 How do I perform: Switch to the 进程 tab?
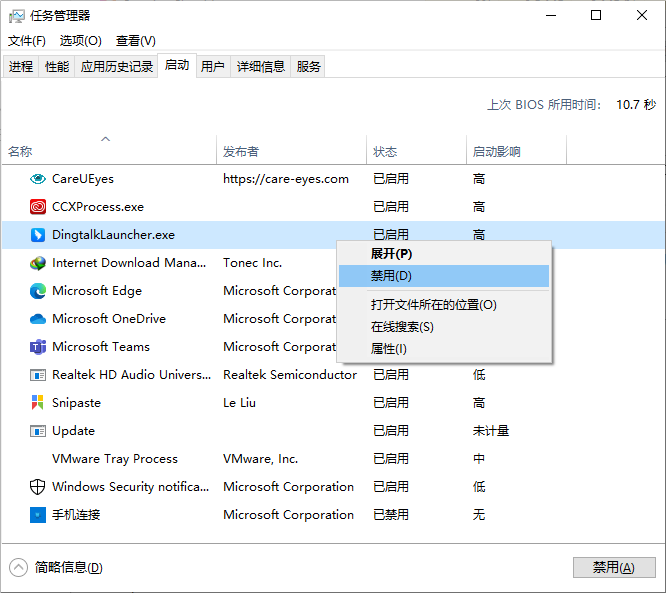pyautogui.click(x=21, y=67)
